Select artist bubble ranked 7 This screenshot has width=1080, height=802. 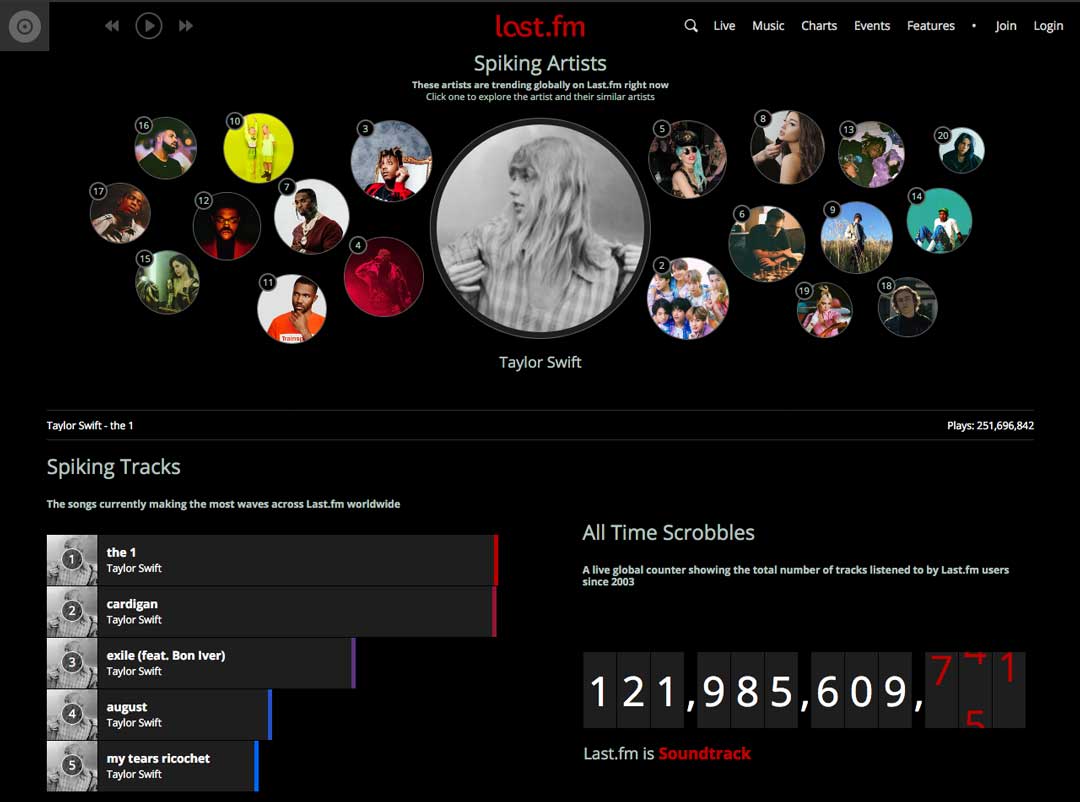pyautogui.click(x=311, y=216)
